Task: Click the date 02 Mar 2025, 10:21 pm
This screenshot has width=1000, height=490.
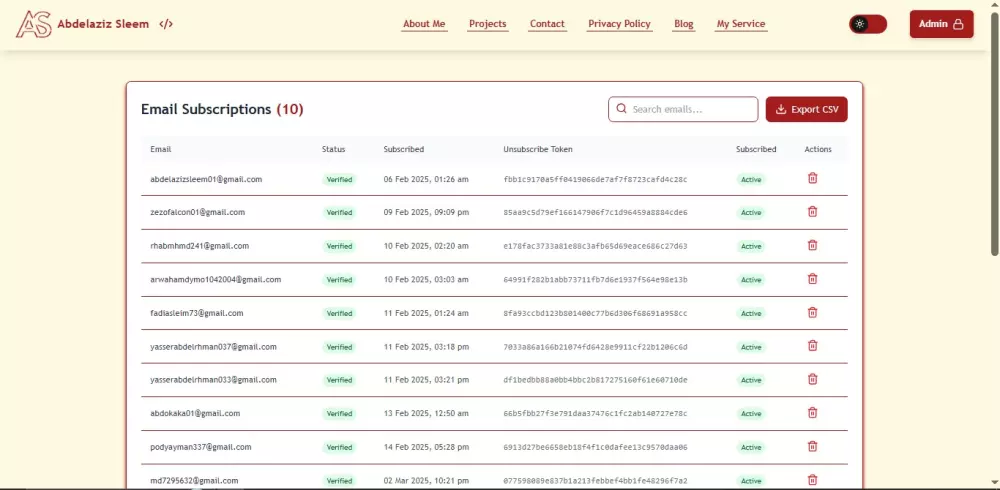Action: click(426, 480)
